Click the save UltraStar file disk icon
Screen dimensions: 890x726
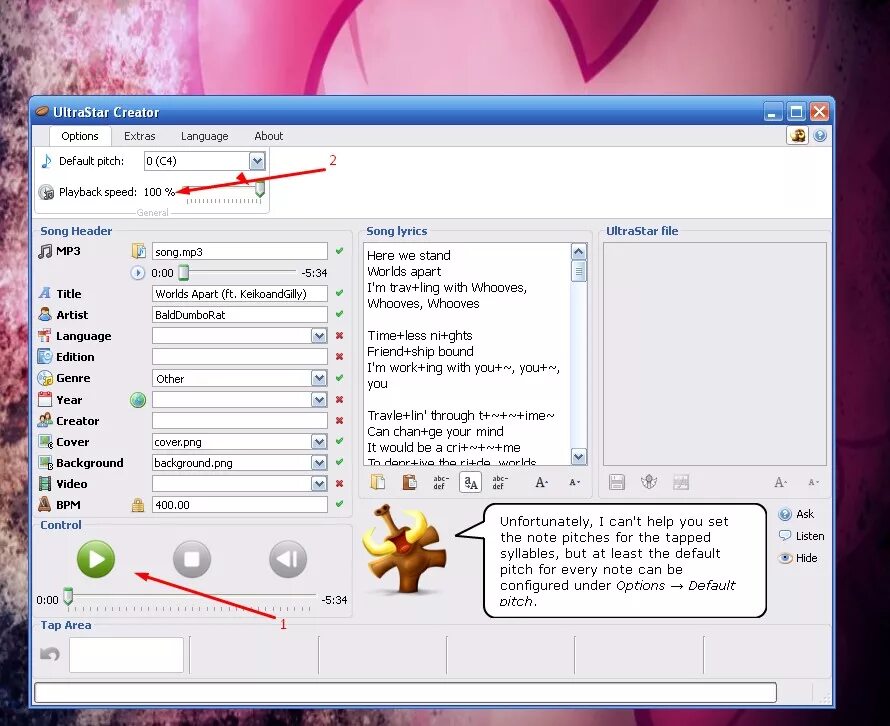pyautogui.click(x=616, y=482)
